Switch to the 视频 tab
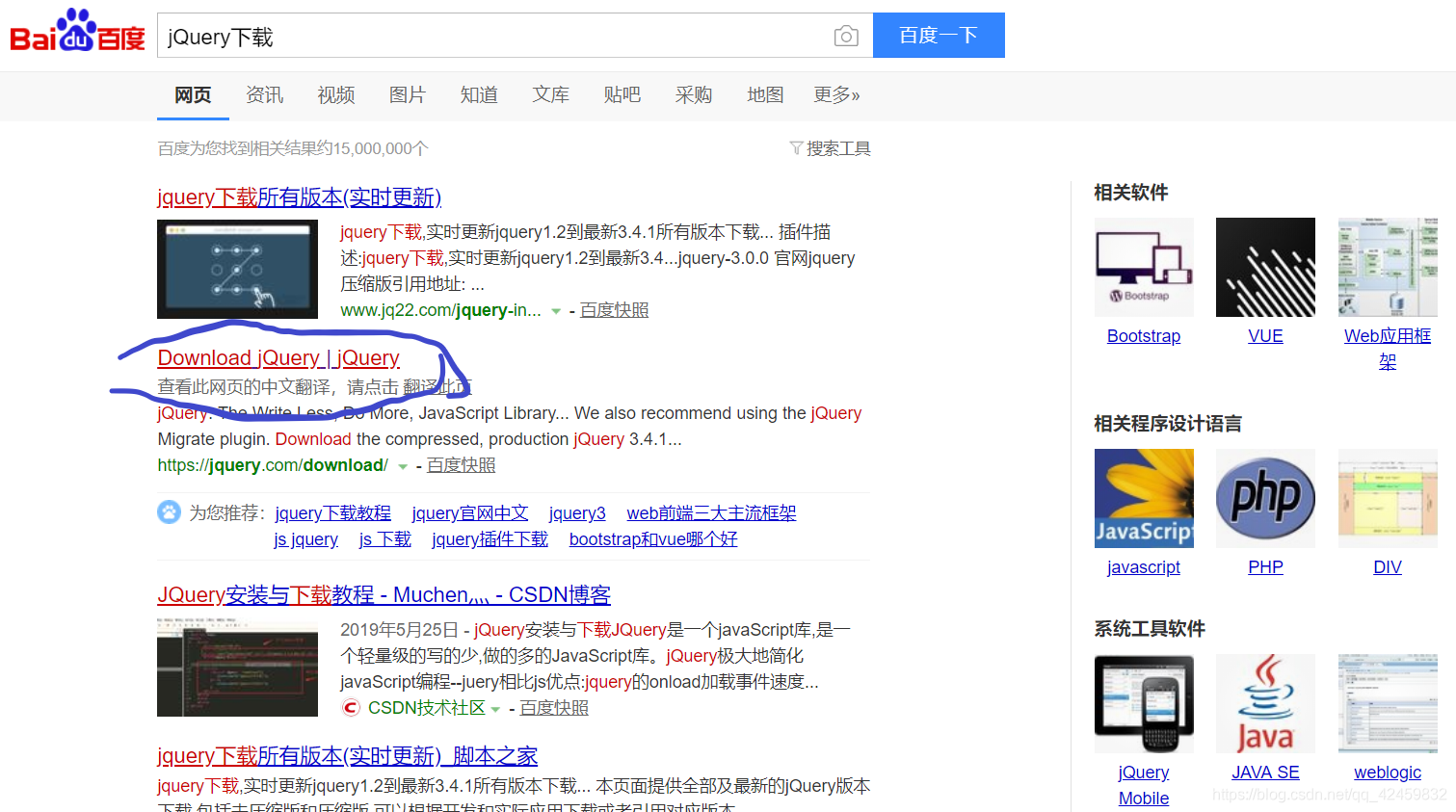This screenshot has width=1456, height=812. coord(336,94)
